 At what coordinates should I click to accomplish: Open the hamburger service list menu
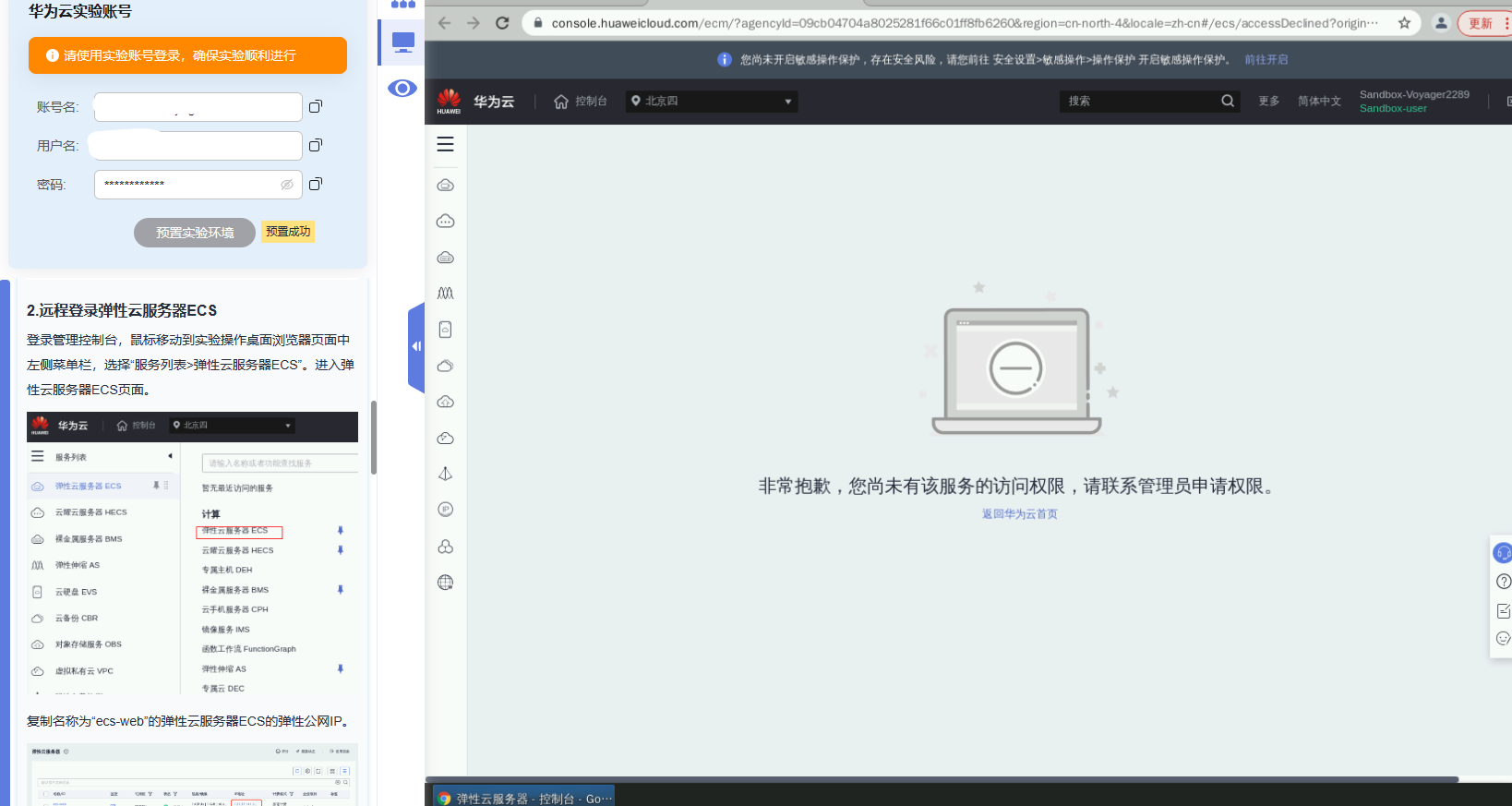coord(445,144)
